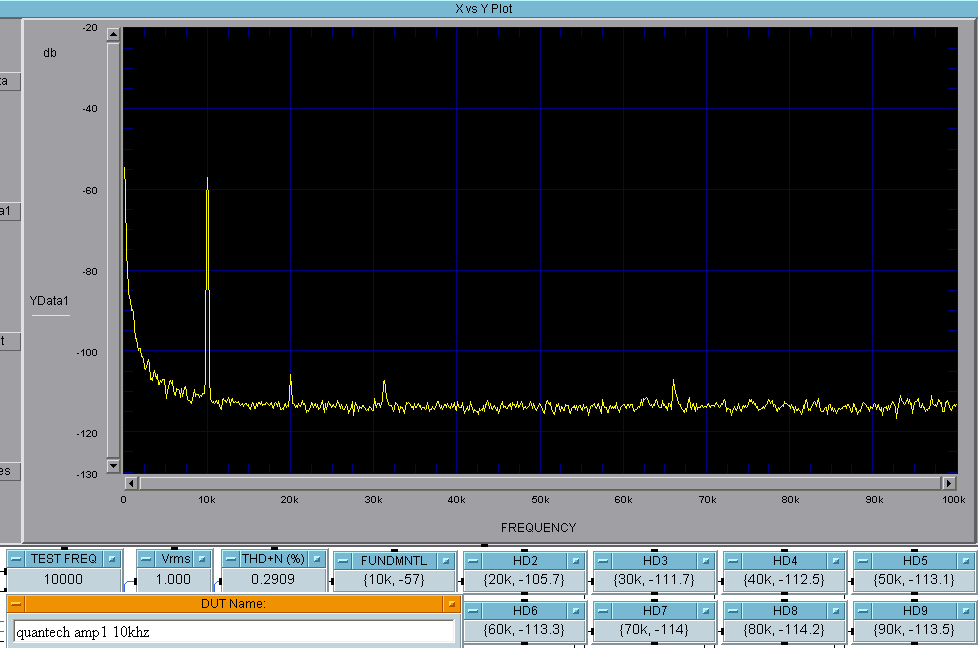This screenshot has height=648, width=978.
Task: Click the vertical scrollbar up arrow
Action: click(113, 34)
